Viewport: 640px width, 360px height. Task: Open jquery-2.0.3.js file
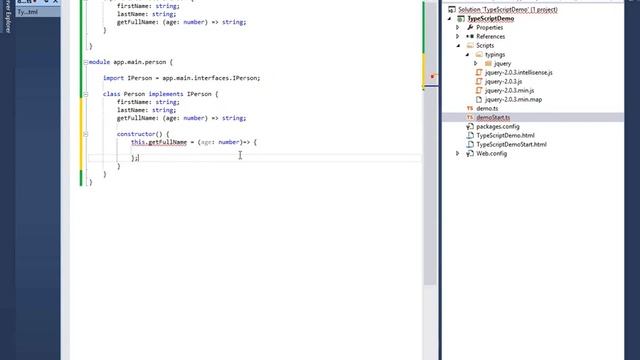coord(504,82)
